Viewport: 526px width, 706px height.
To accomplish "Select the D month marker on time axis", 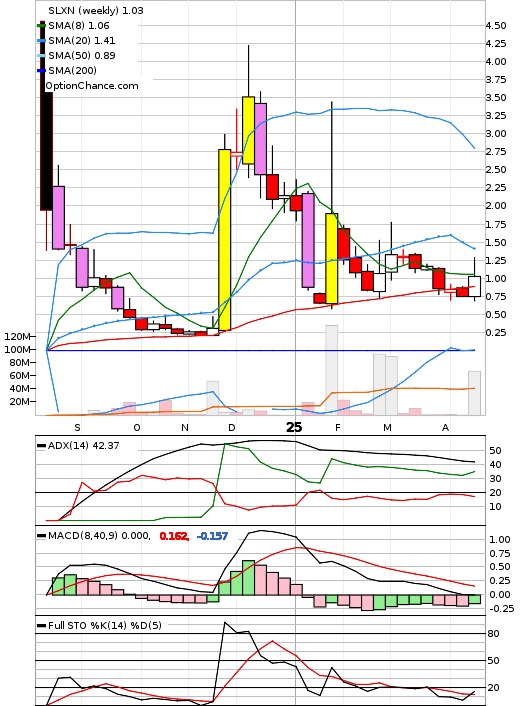I will [231, 428].
